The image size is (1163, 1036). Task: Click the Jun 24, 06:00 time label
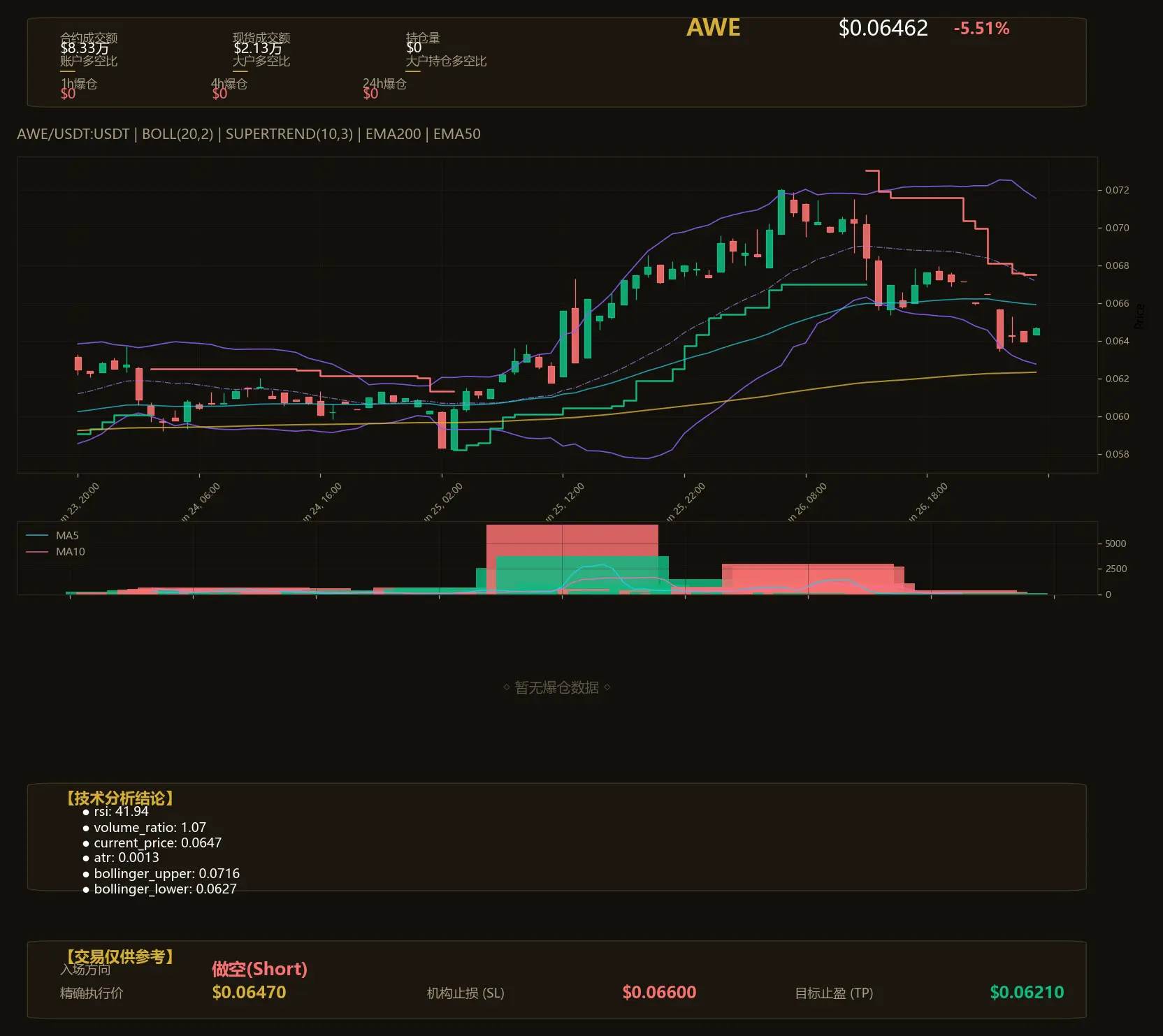pos(201,502)
